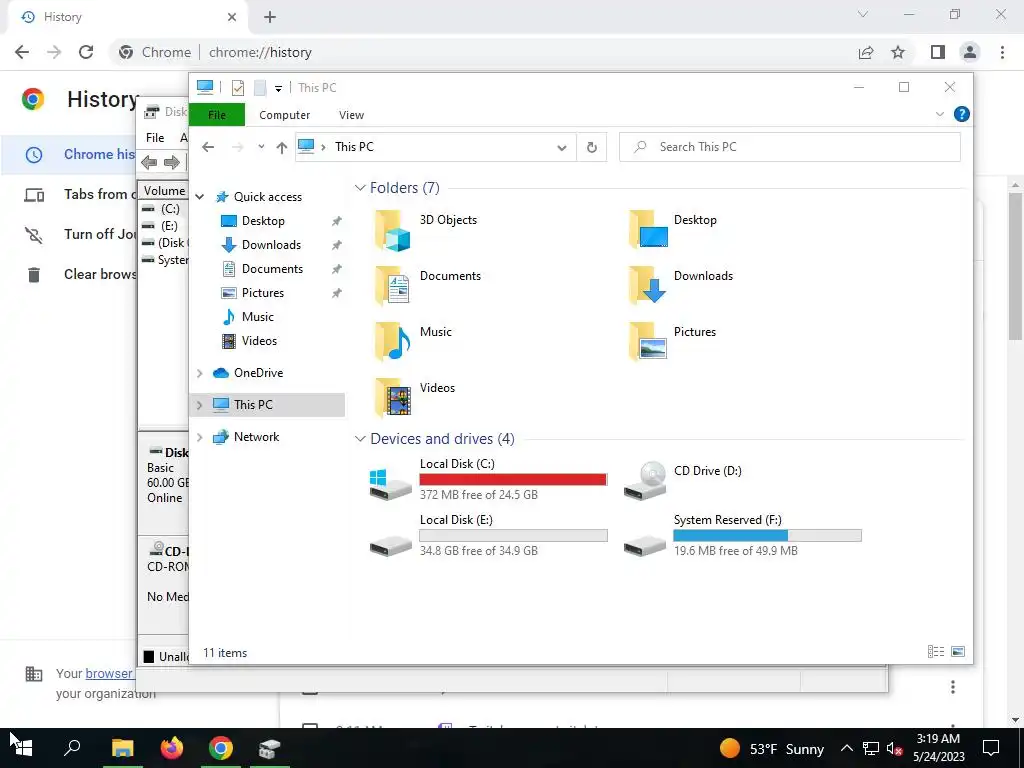
Task: Open File menu in Disk Management
Action: point(155,138)
